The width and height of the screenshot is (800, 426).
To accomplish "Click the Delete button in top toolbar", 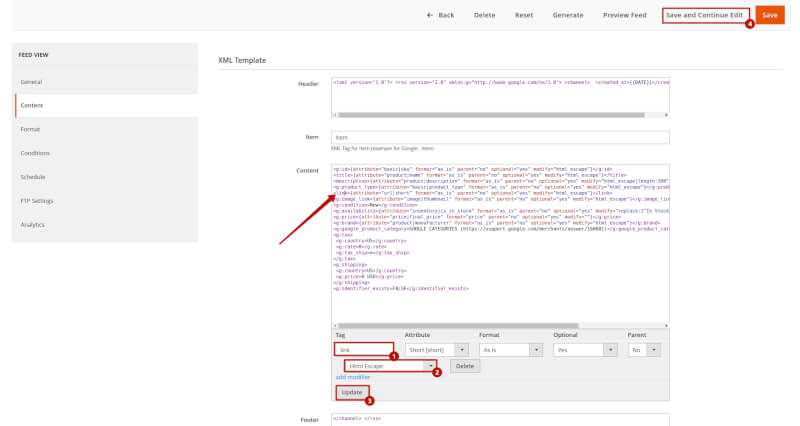I will [484, 15].
